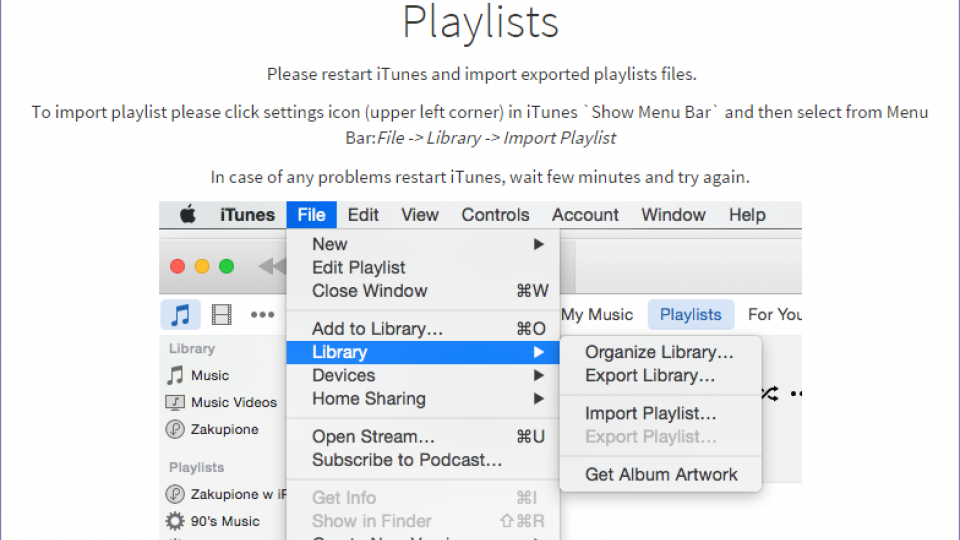Open the Edit menu
960x540 pixels.
pyautogui.click(x=363, y=215)
